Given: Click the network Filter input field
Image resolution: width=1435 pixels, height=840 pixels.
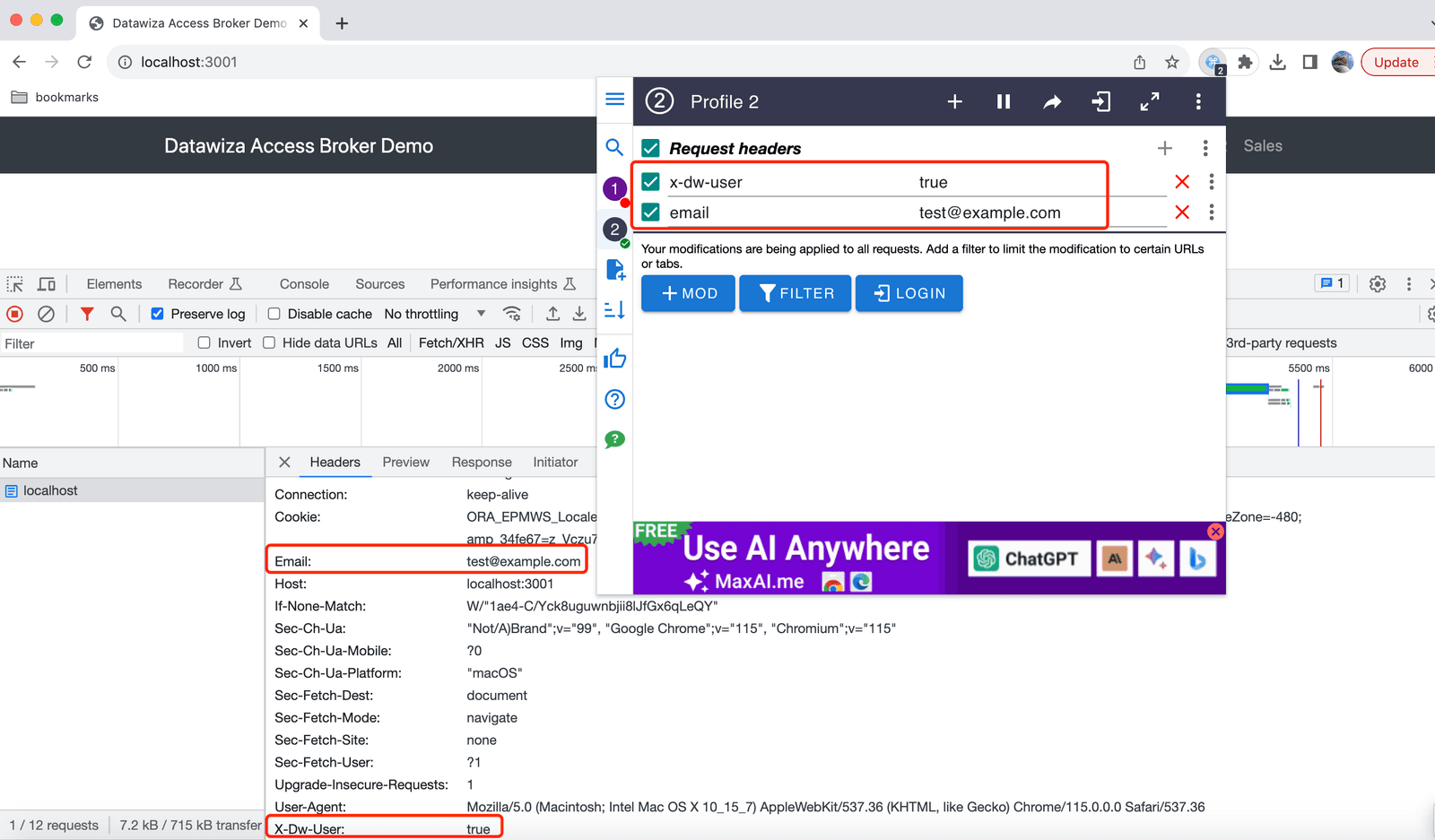Looking at the screenshot, I should click(x=91, y=343).
